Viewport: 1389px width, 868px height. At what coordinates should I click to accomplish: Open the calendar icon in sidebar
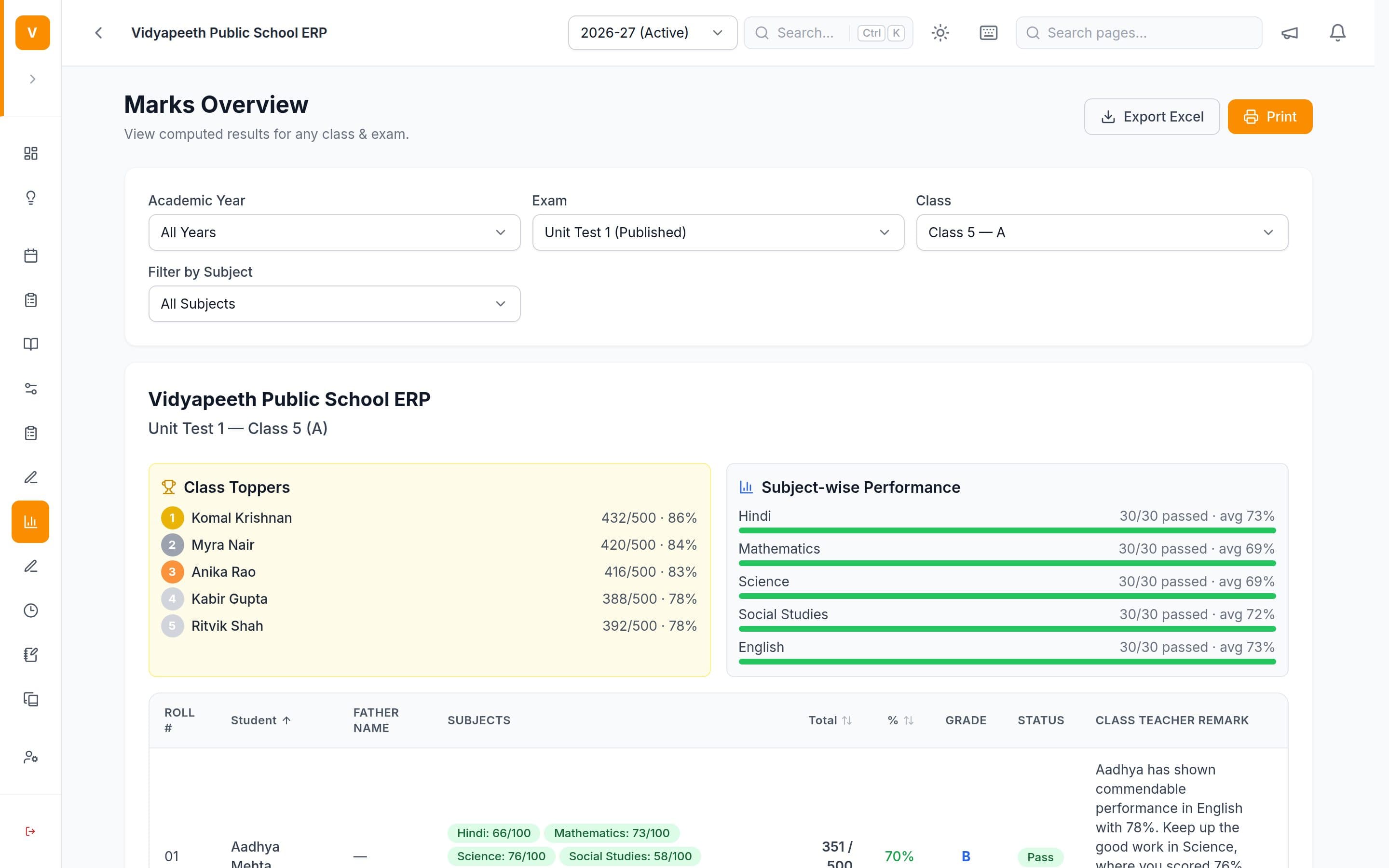tap(31, 256)
